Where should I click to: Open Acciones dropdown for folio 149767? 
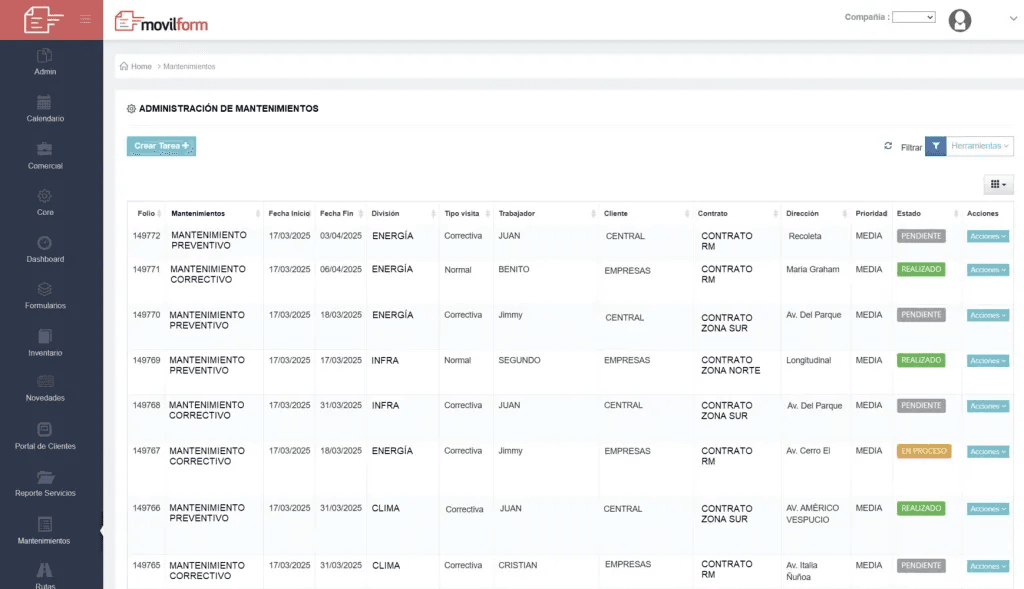point(987,452)
